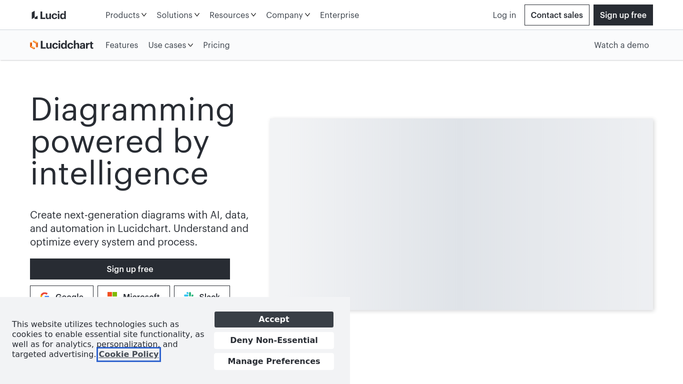
Task: Open Manage Preferences for cookies
Action: (274, 361)
